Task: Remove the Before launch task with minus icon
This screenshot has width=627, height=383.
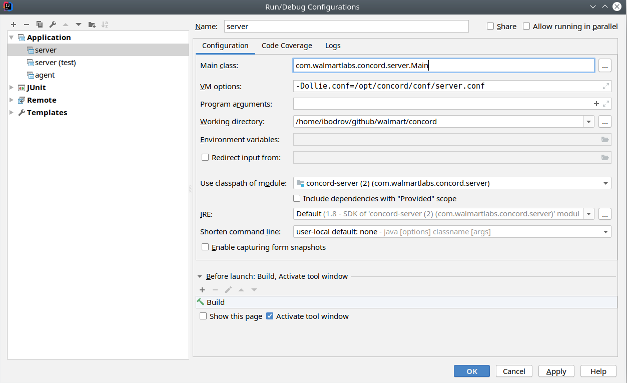Action: coord(216,290)
